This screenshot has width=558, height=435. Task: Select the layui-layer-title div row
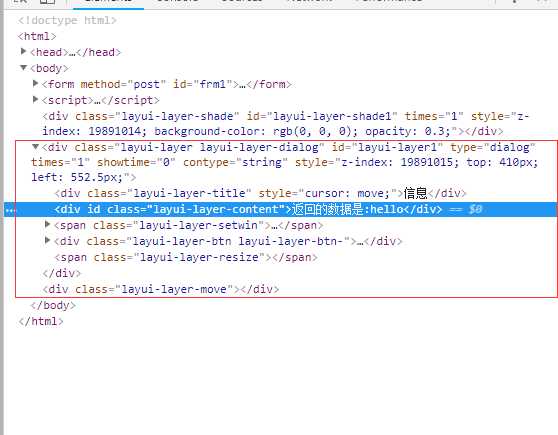(260, 193)
